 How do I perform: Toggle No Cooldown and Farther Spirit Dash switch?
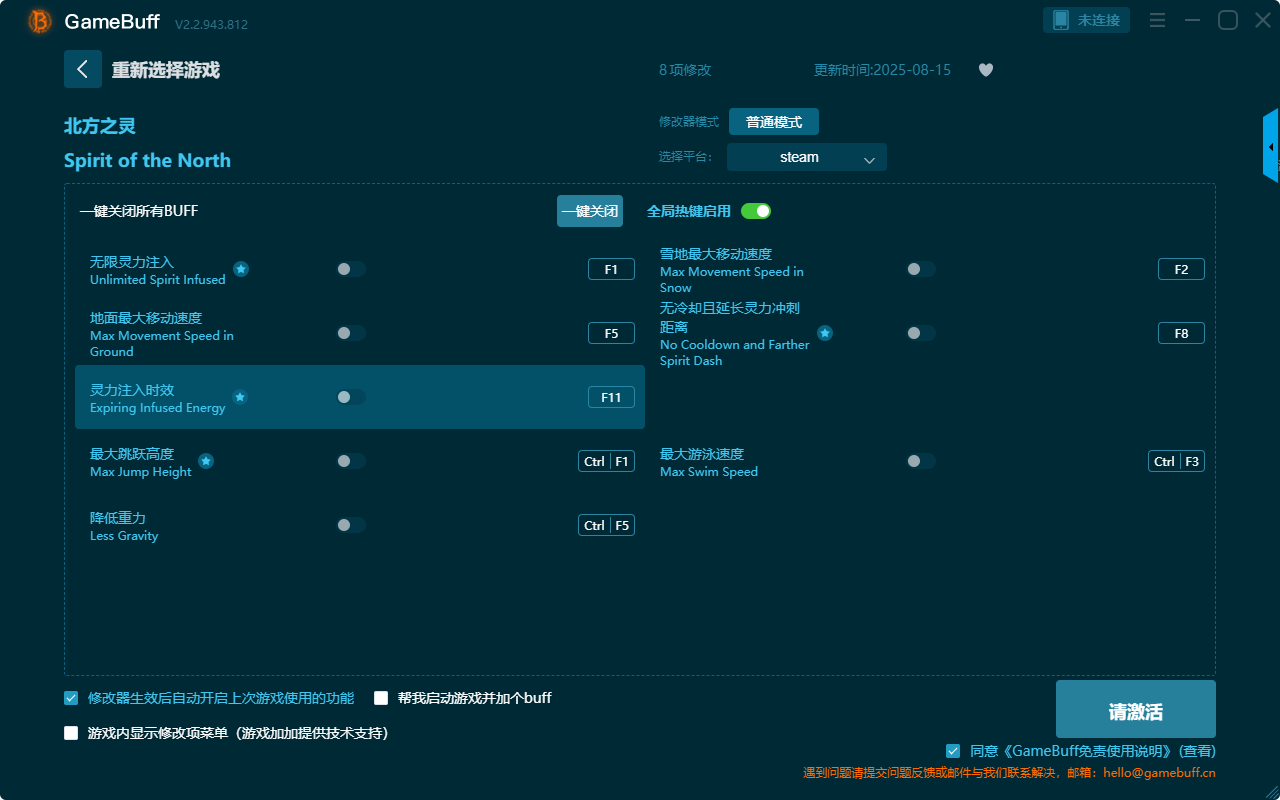point(921,333)
